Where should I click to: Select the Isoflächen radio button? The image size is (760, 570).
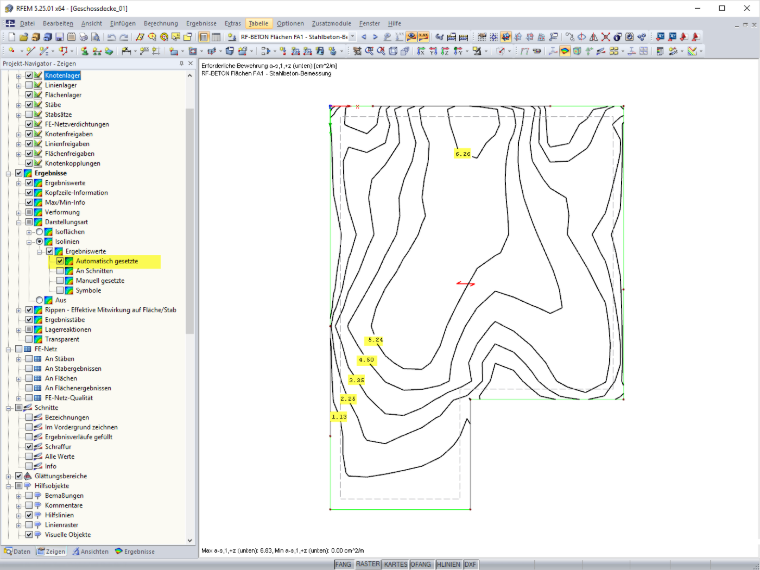point(39,232)
